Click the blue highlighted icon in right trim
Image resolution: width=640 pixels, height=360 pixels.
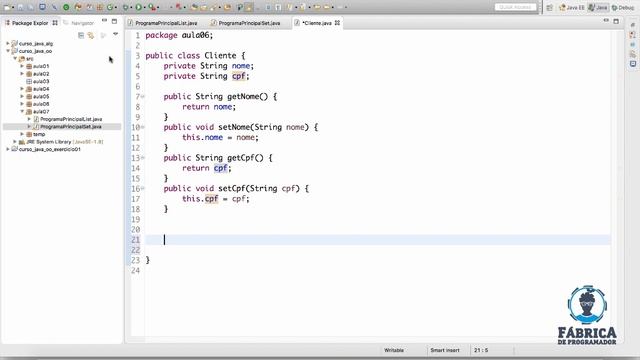click(633, 64)
